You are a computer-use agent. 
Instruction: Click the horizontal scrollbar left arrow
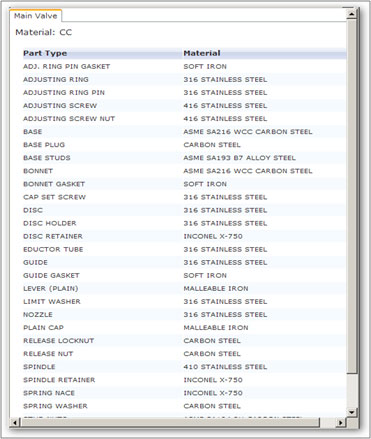tap(15, 423)
